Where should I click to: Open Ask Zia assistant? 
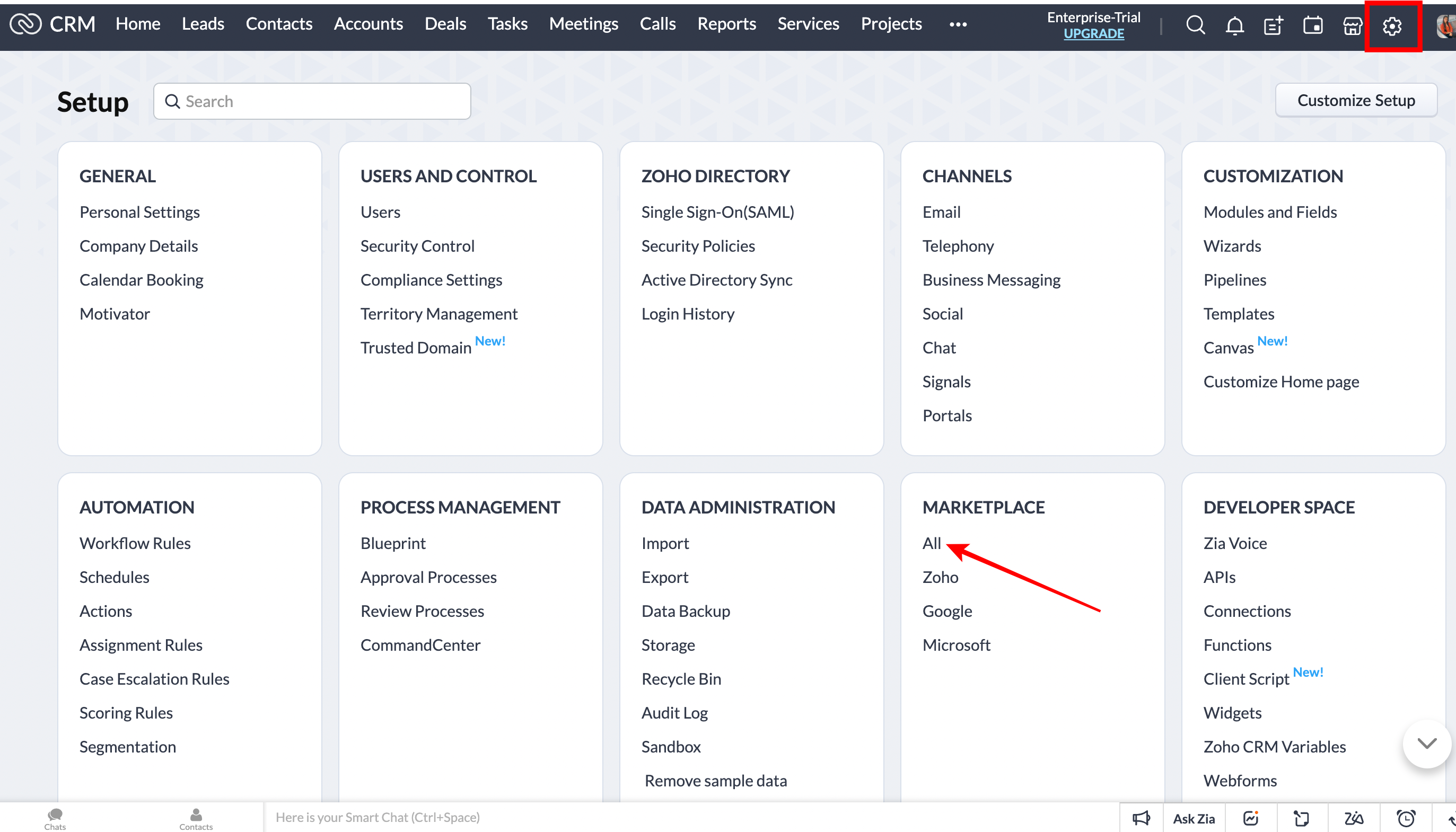tap(1194, 818)
